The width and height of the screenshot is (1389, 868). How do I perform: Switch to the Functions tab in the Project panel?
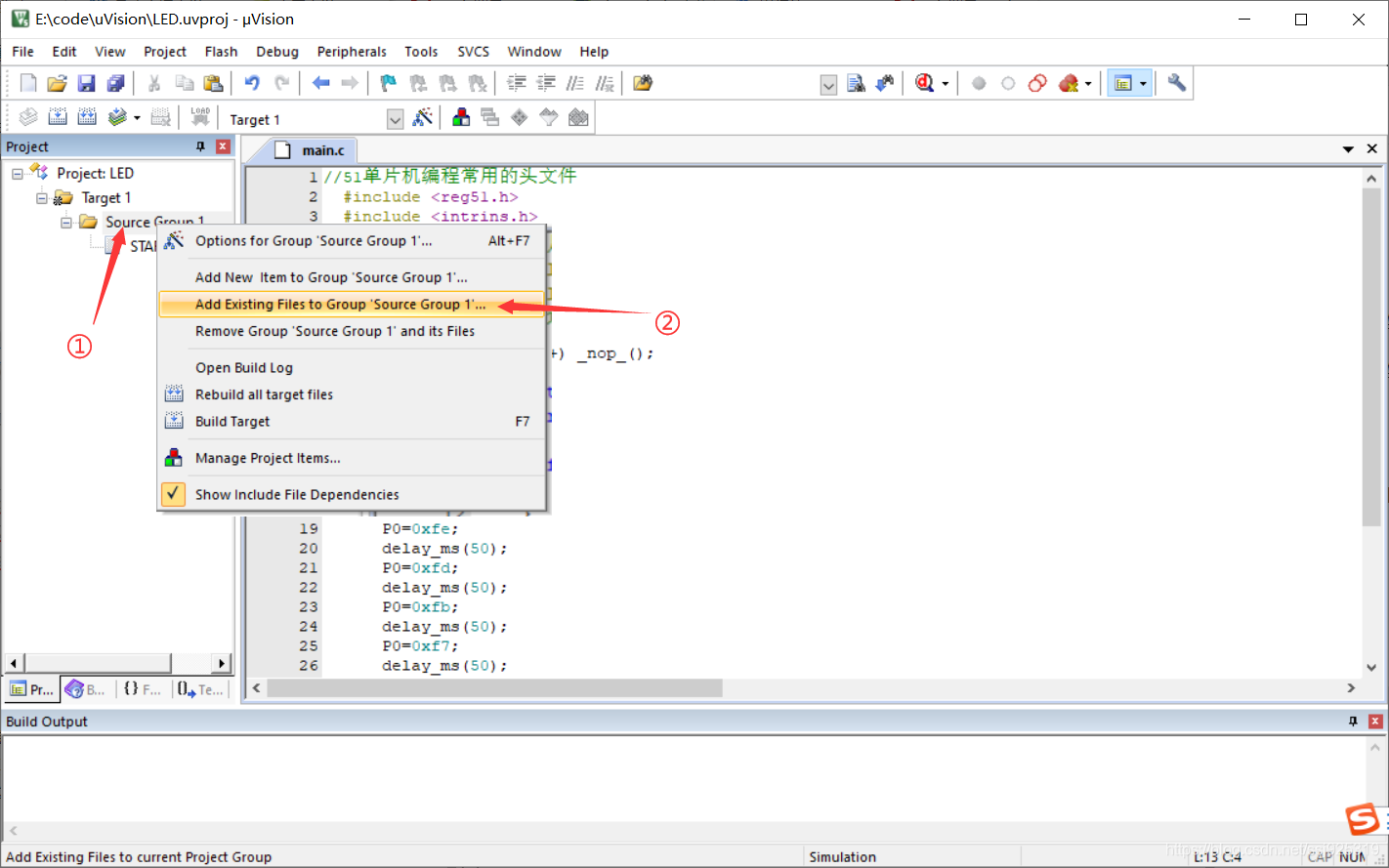(x=143, y=689)
